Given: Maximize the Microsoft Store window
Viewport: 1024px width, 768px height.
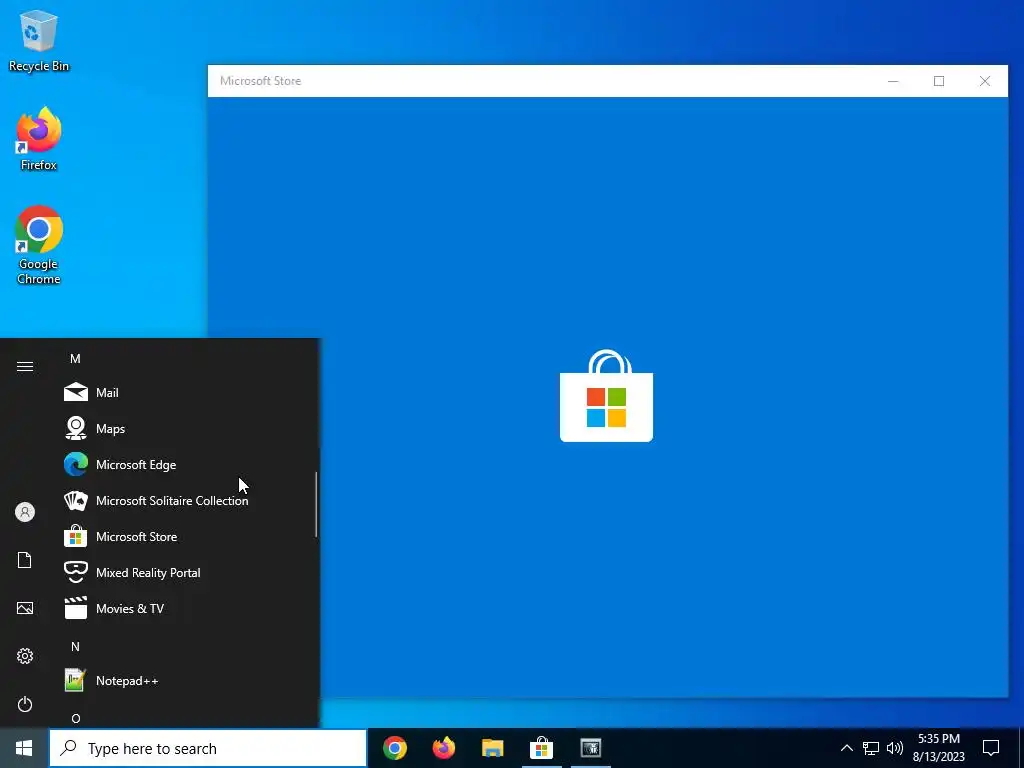Looking at the screenshot, I should (938, 81).
